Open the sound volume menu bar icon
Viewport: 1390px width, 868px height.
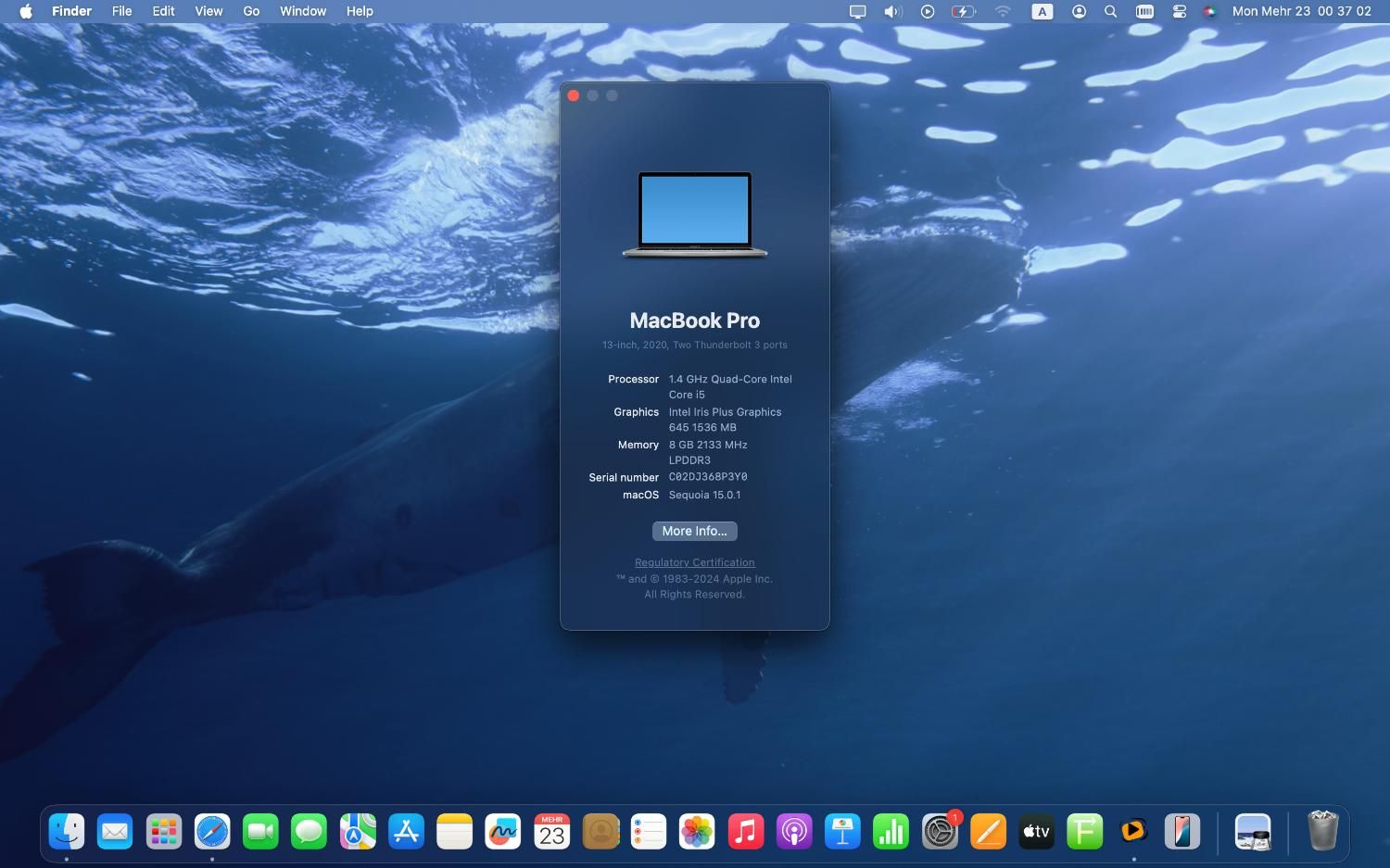[892, 11]
